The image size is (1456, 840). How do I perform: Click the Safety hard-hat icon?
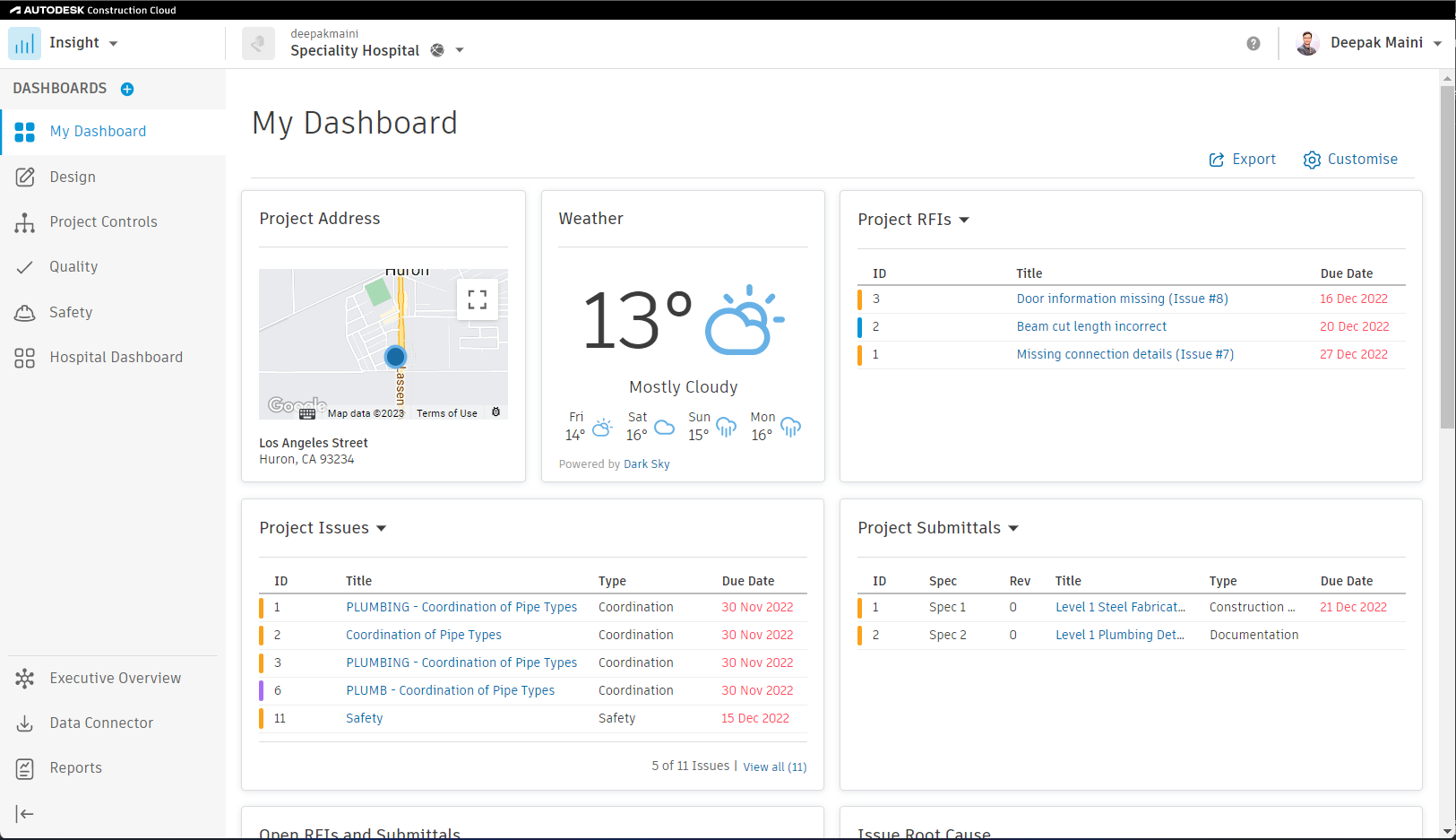[x=25, y=312]
